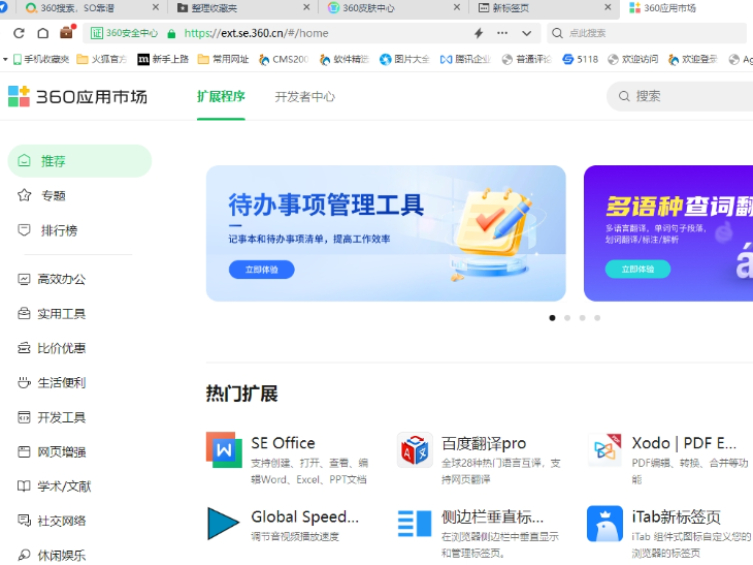The height and width of the screenshot is (565, 753).
Task: Open the iTab新标签页 extension icon
Action: [605, 523]
